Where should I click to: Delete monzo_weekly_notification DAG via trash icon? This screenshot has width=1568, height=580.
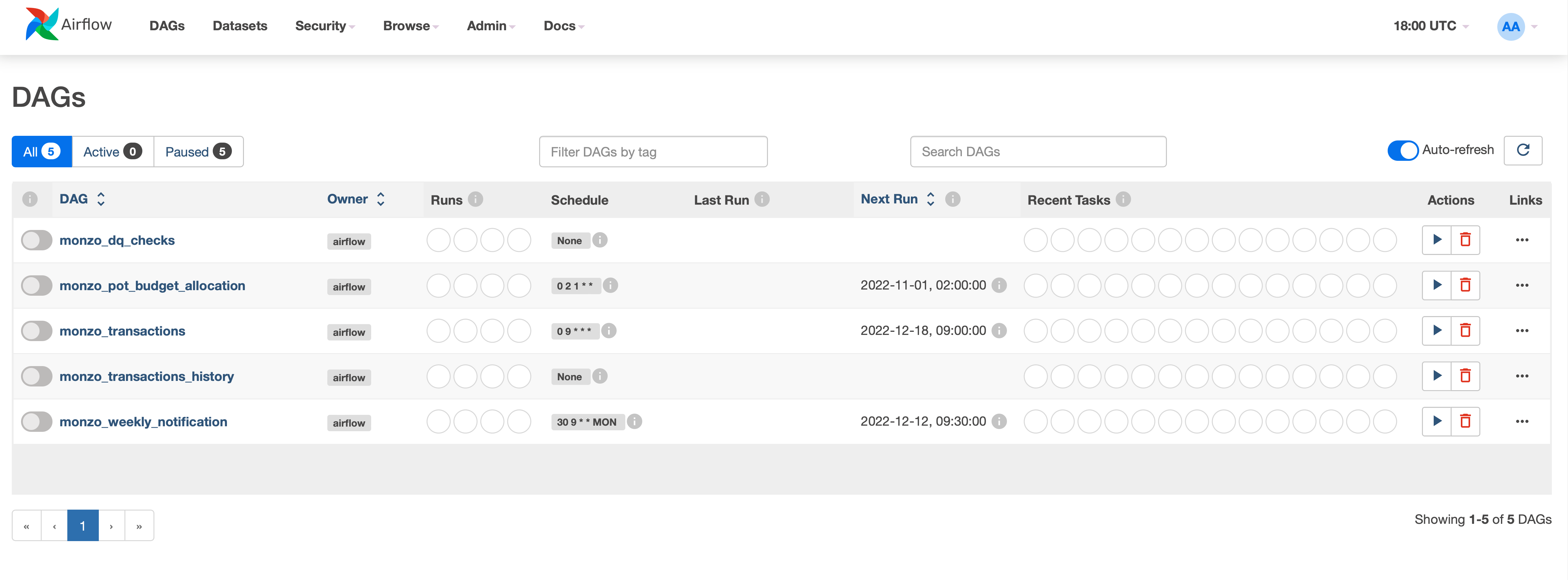[x=1465, y=421]
